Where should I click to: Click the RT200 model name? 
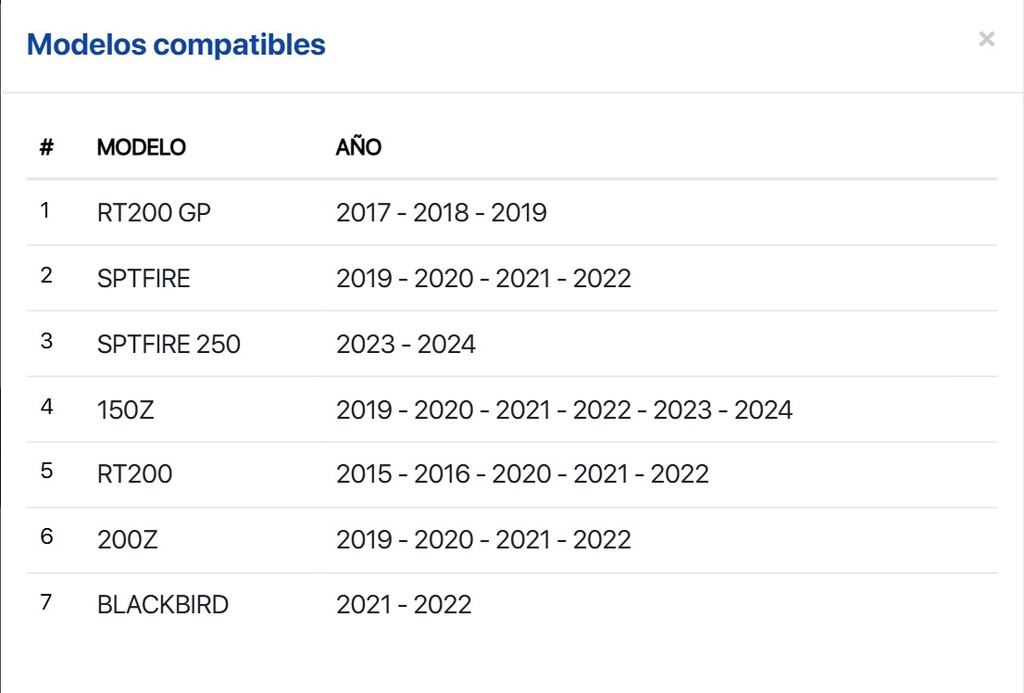click(134, 474)
